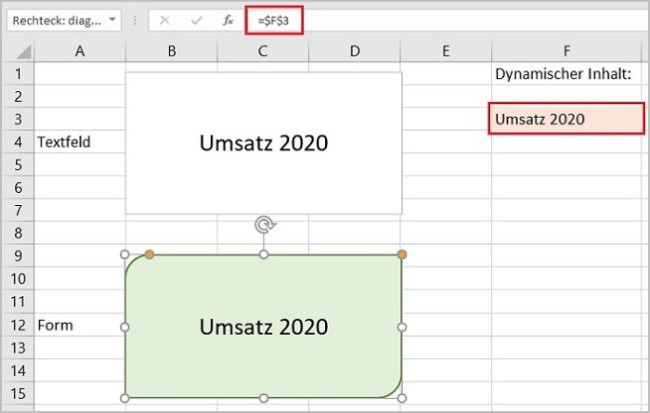This screenshot has height=413, width=650.
Task: Open the Insert Function fx dialog
Action: [228, 20]
